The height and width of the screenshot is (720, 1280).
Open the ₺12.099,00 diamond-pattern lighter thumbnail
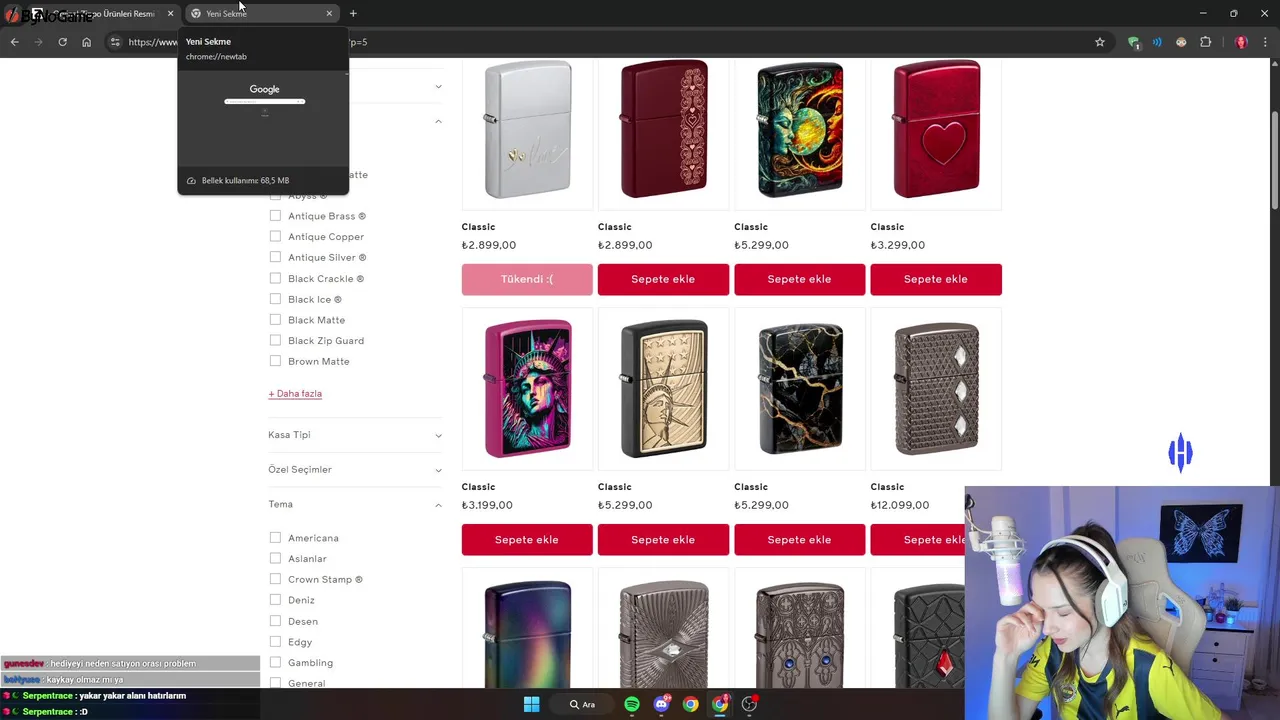(936, 389)
